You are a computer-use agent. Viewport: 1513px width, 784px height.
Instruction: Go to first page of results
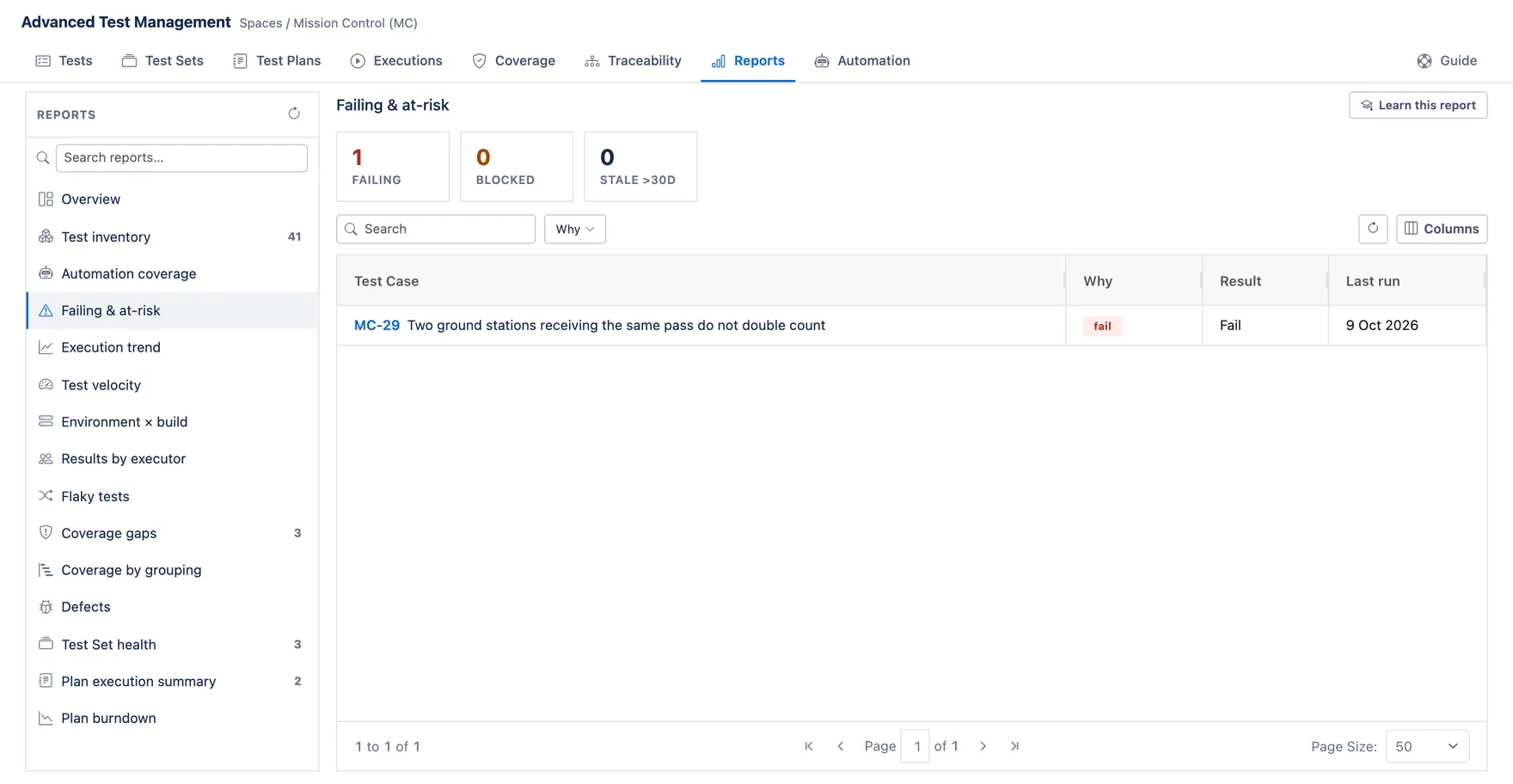coord(809,746)
